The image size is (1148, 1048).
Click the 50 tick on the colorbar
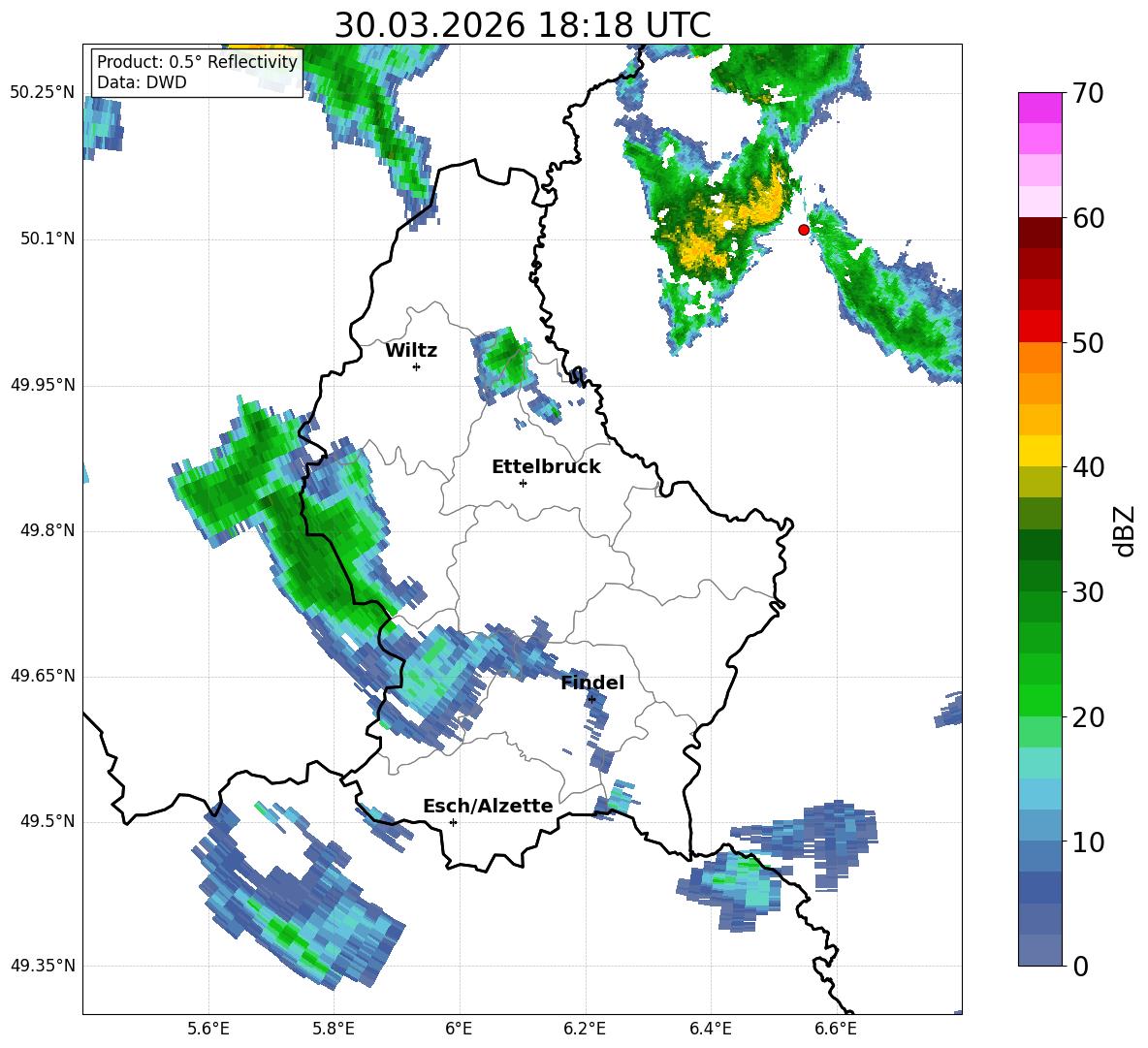pyautogui.click(x=1088, y=343)
